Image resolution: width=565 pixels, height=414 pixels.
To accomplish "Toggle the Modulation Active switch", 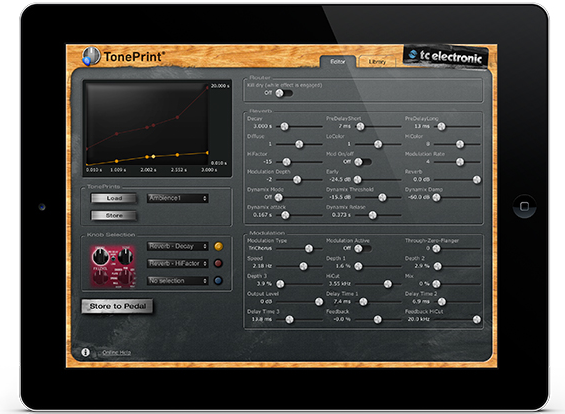I will tap(362, 249).
